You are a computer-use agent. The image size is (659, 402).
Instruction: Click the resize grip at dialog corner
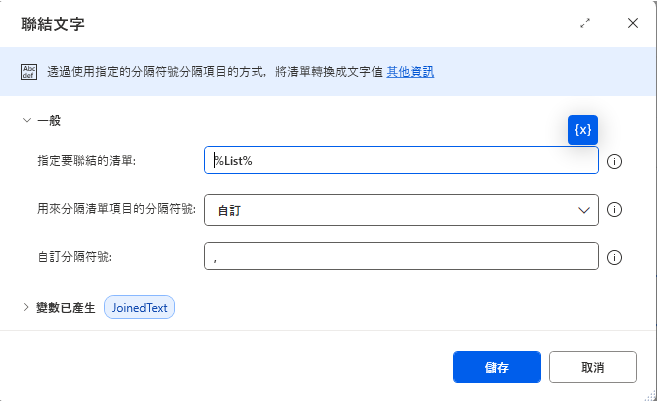(x=651, y=396)
